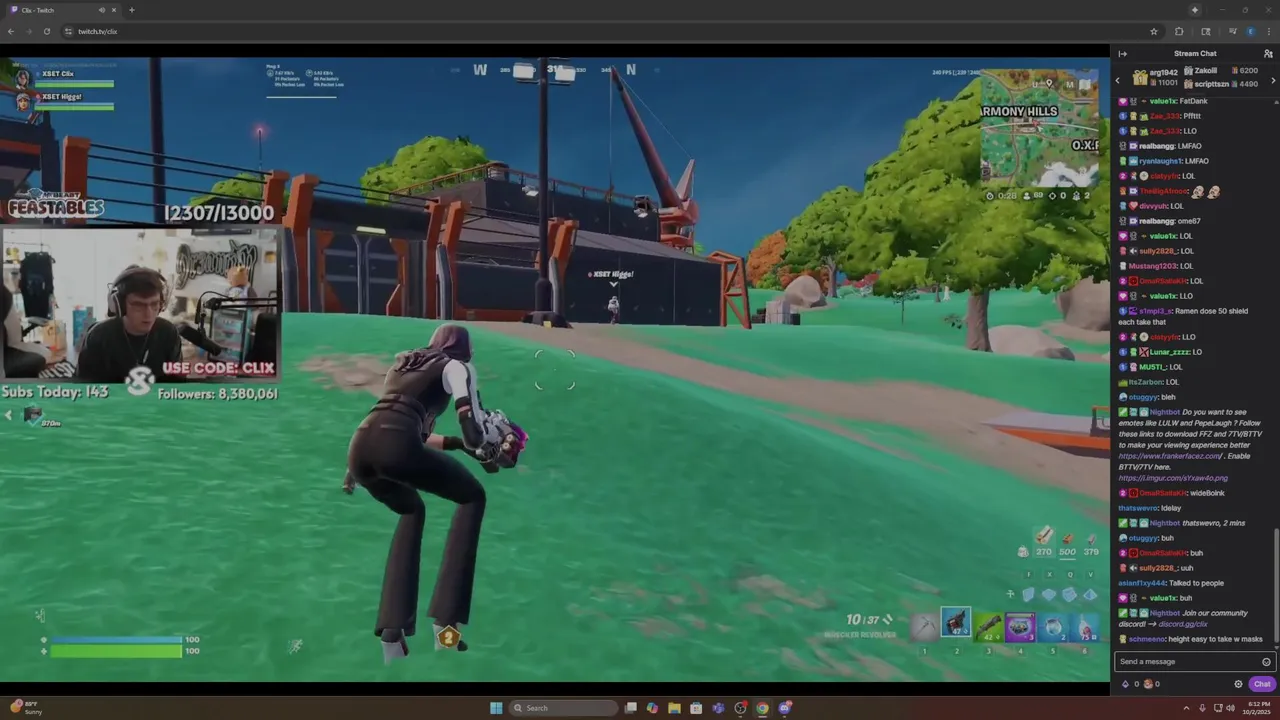View site information for twitch.tv
1280x720 pixels.
coord(68,31)
